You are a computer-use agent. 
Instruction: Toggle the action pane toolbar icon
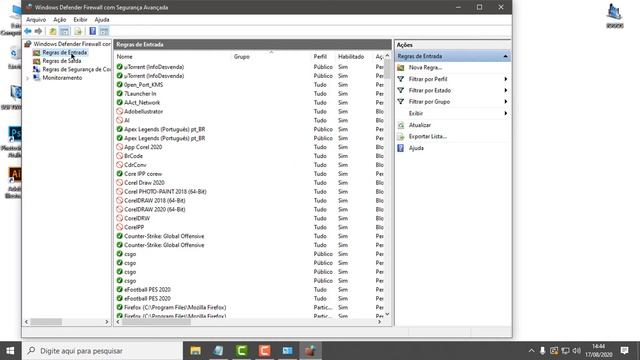pyautogui.click(x=104, y=31)
